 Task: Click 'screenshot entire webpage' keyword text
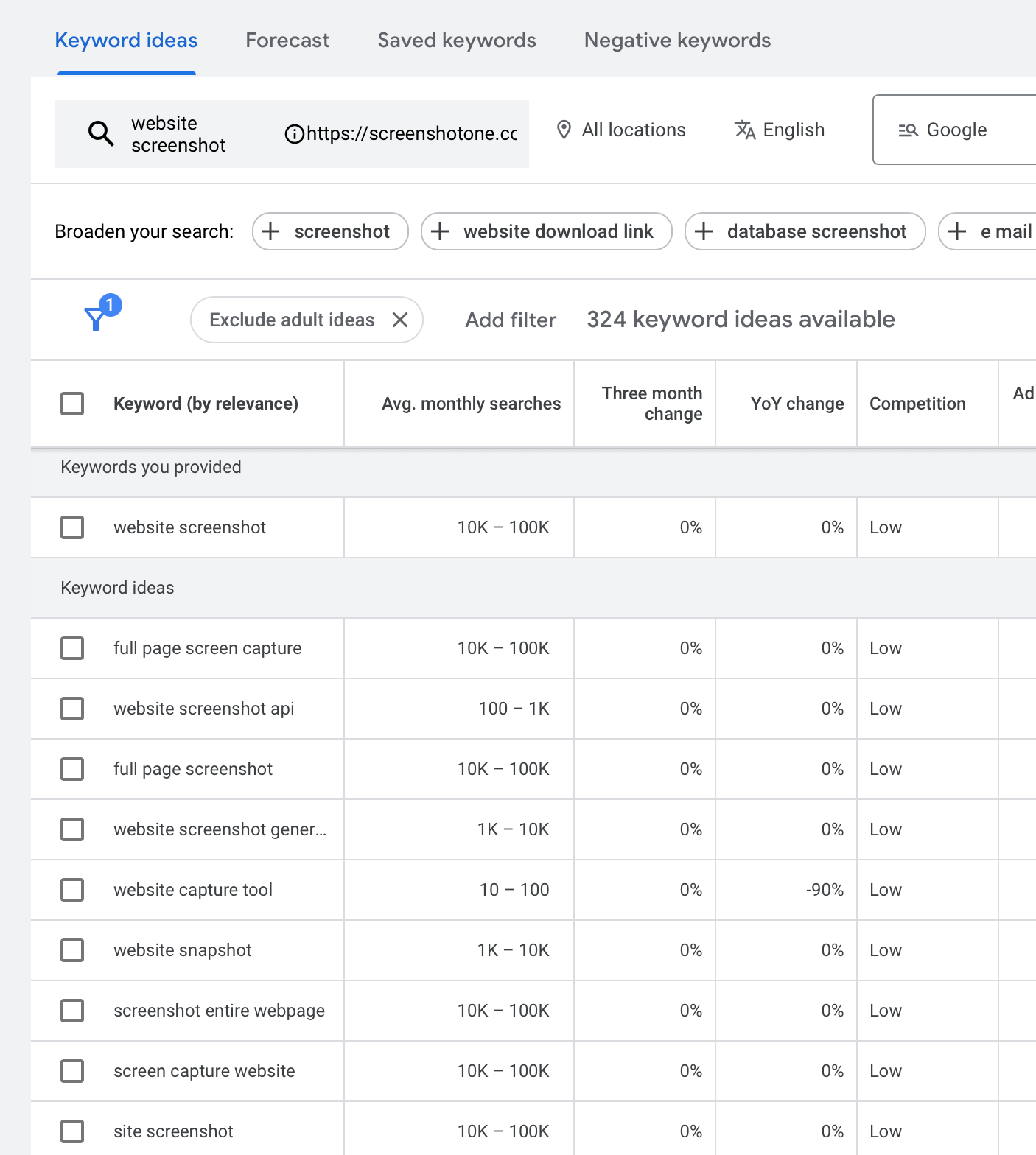coord(219,1011)
